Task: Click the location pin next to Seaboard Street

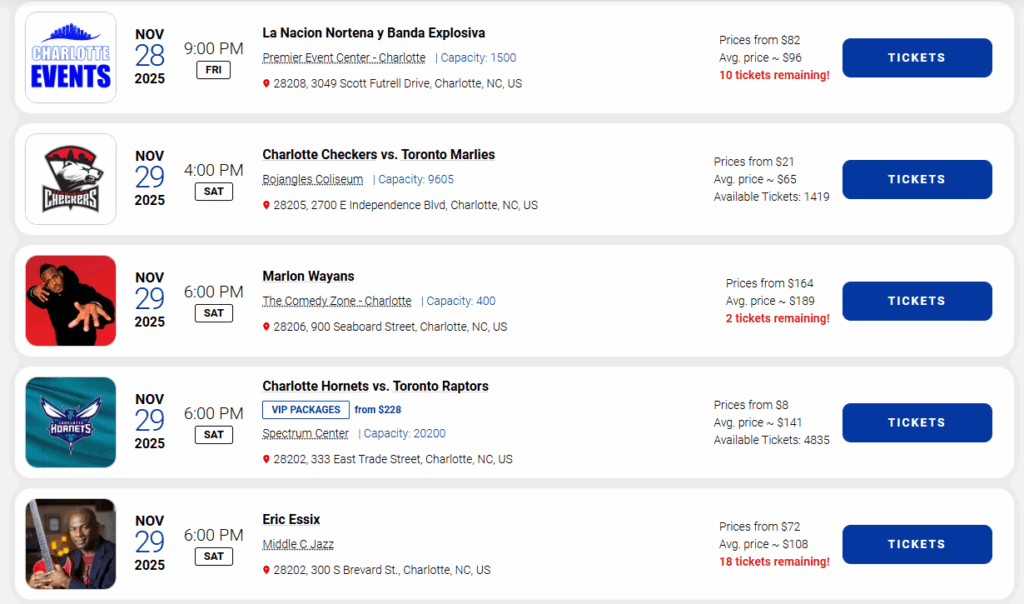Action: pos(266,327)
